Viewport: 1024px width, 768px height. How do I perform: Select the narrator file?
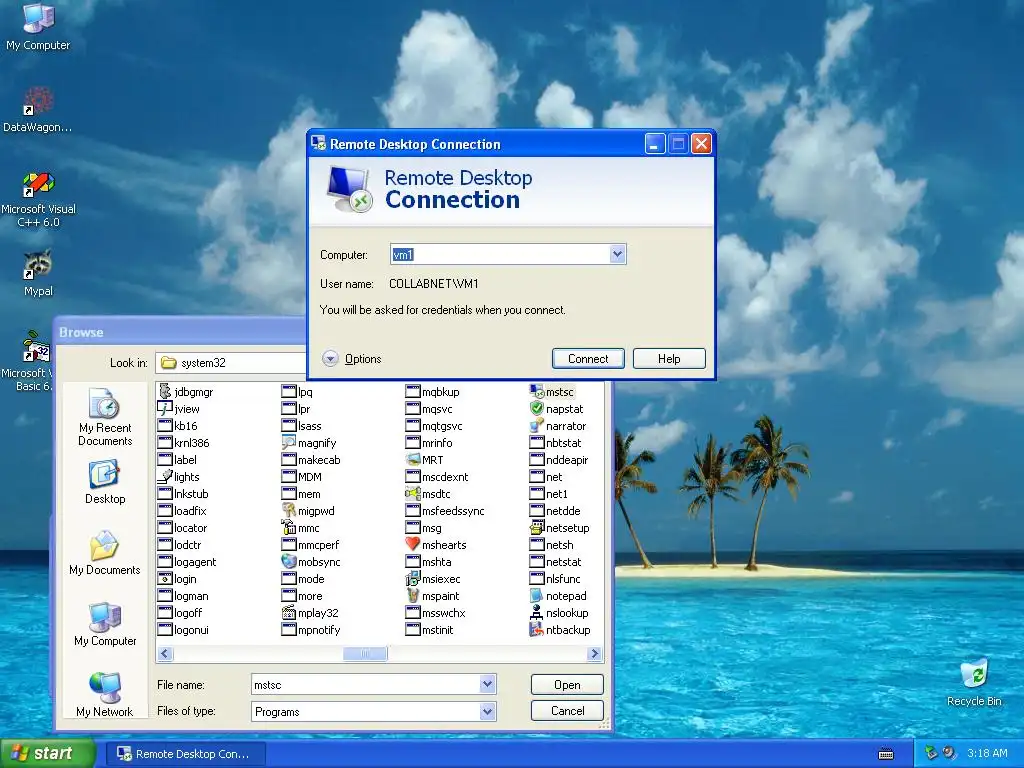558,426
